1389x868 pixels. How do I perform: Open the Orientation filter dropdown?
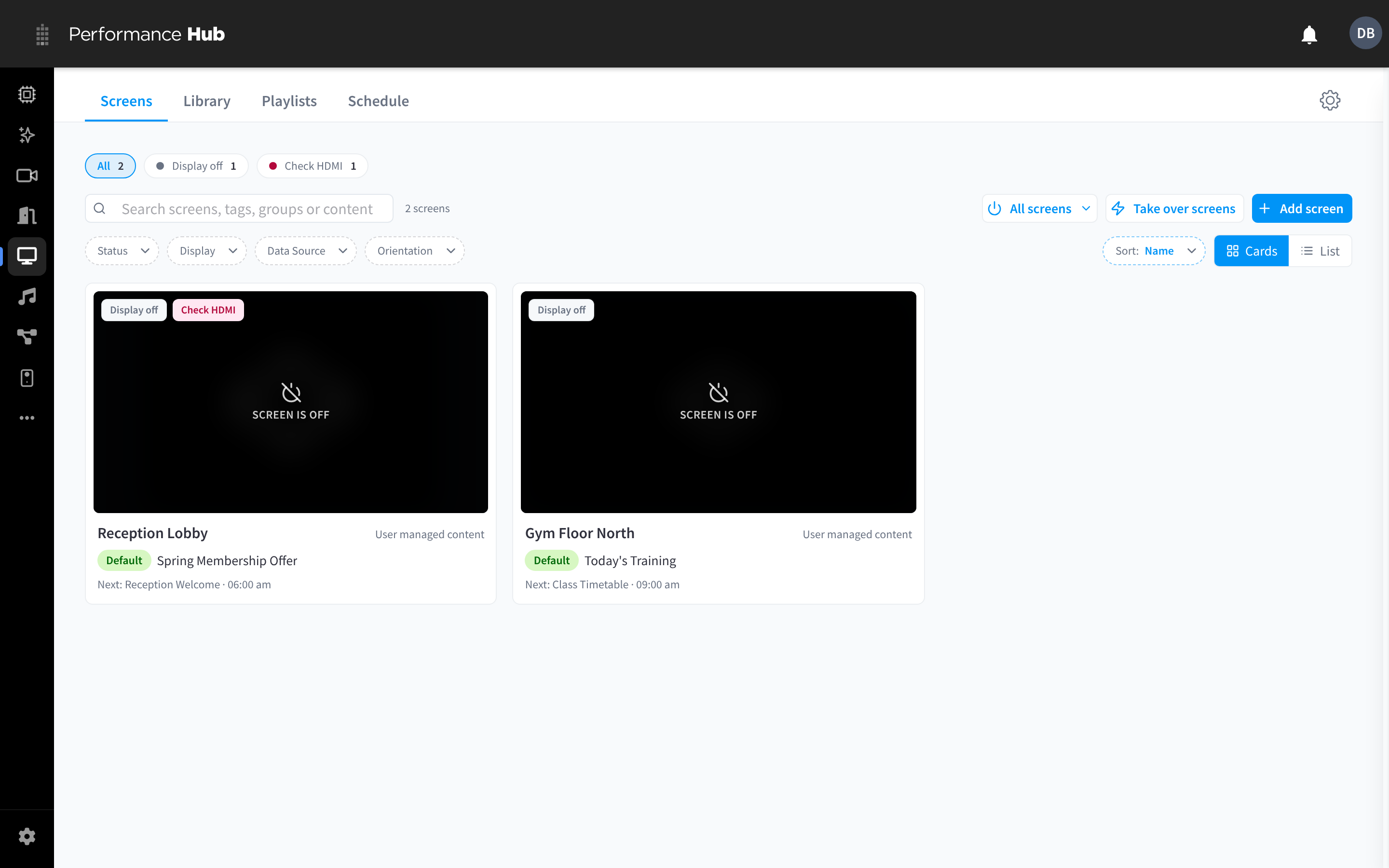coord(415,251)
